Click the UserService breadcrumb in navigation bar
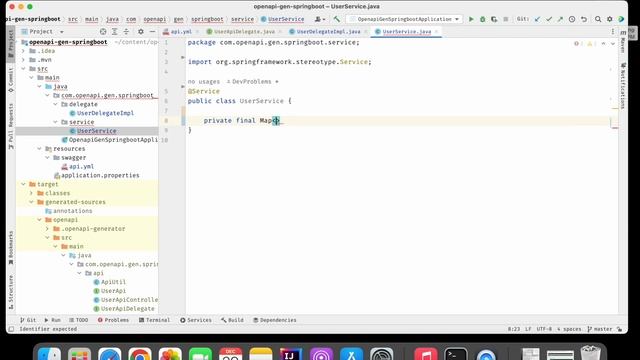Viewport: 640px width, 360px height. coord(282,19)
